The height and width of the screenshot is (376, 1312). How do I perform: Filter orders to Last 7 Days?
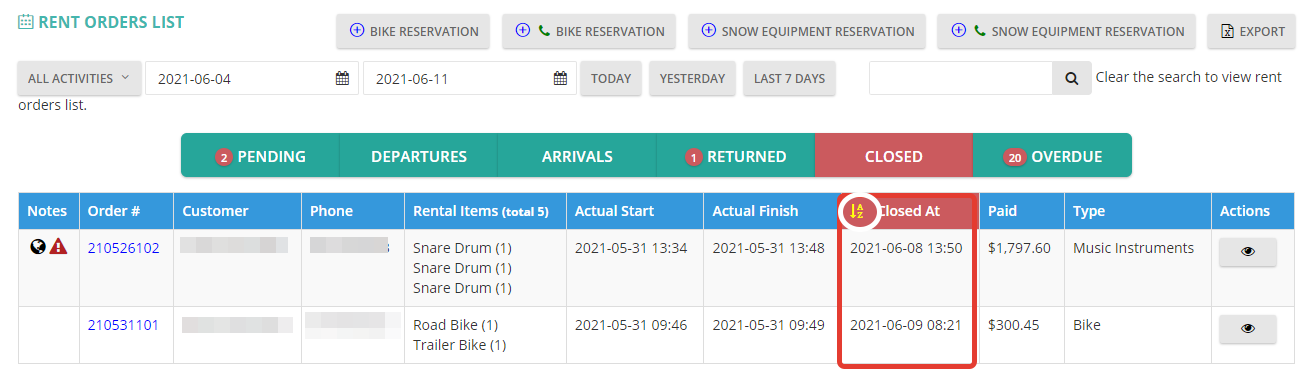pyautogui.click(x=789, y=78)
